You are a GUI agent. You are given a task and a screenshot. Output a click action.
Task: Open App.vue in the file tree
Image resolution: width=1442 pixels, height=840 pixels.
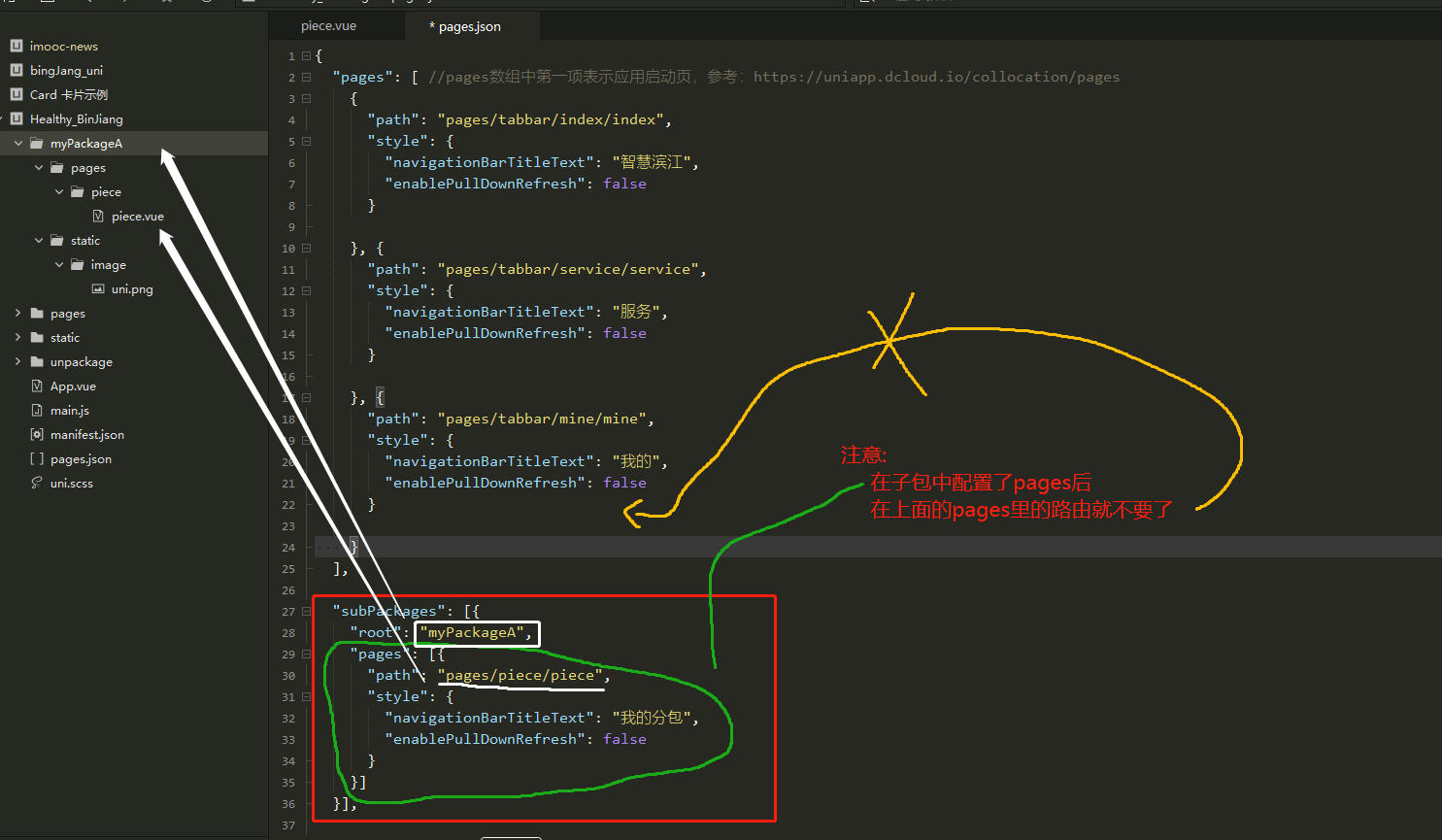[x=73, y=386]
